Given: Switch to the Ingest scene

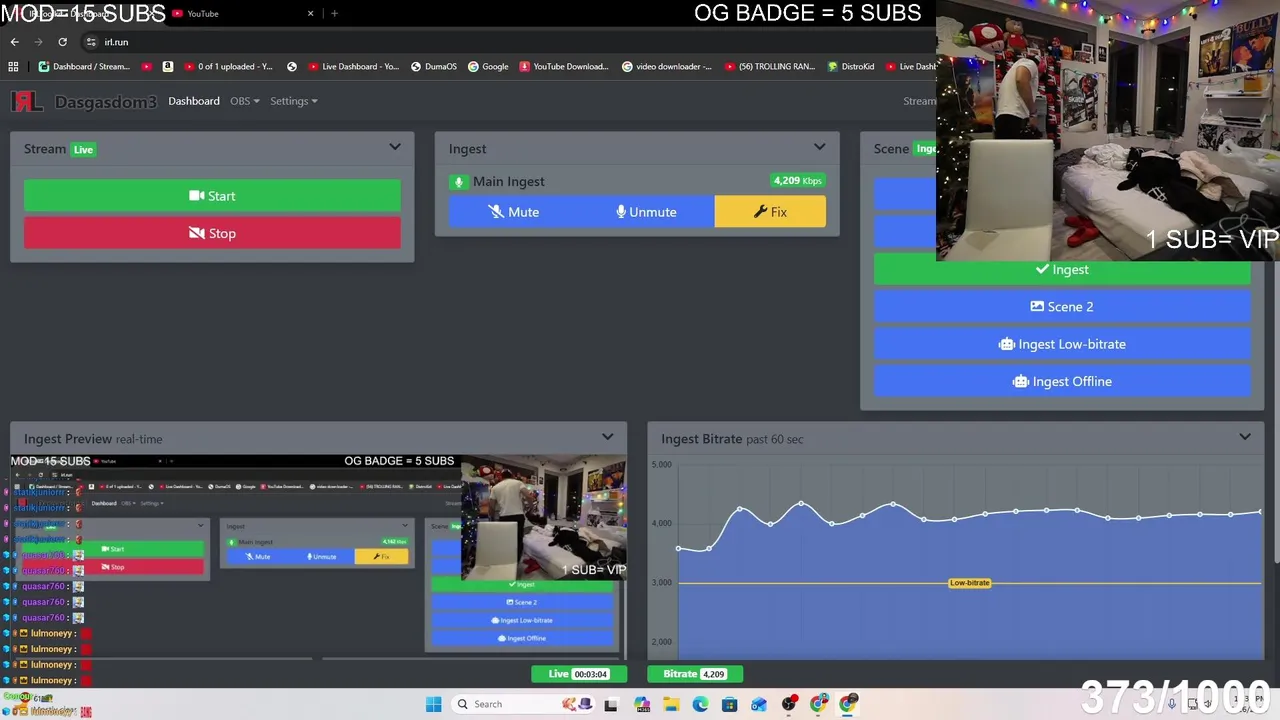Looking at the screenshot, I should (x=1062, y=269).
